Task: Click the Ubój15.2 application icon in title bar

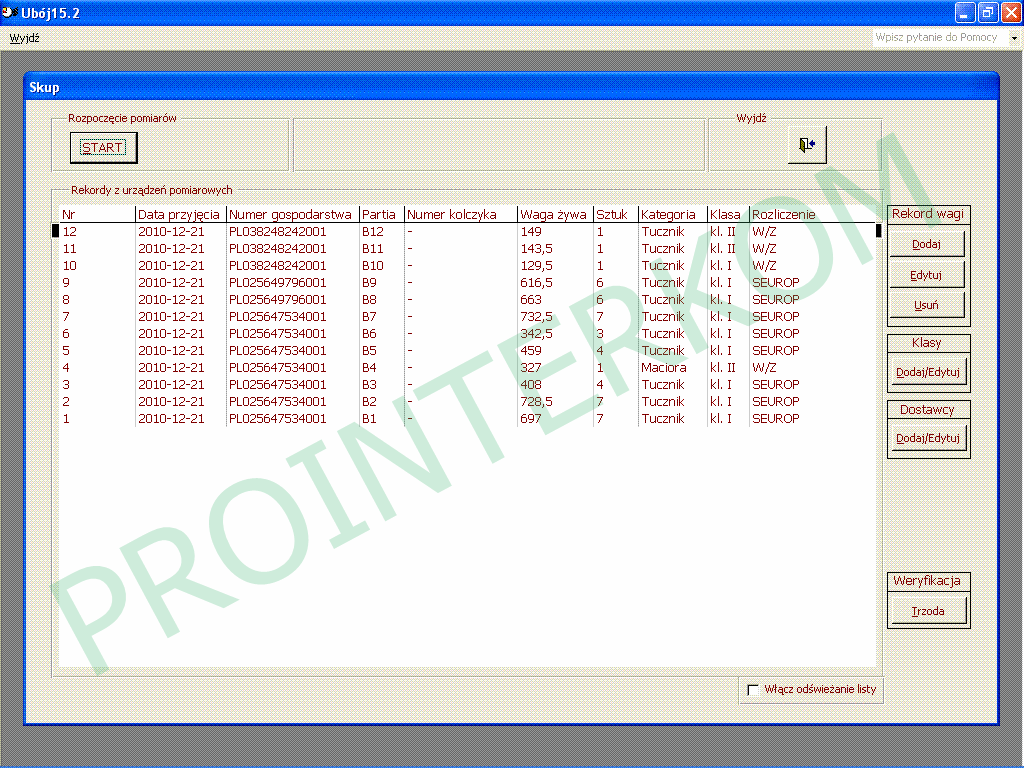Action: [11, 12]
